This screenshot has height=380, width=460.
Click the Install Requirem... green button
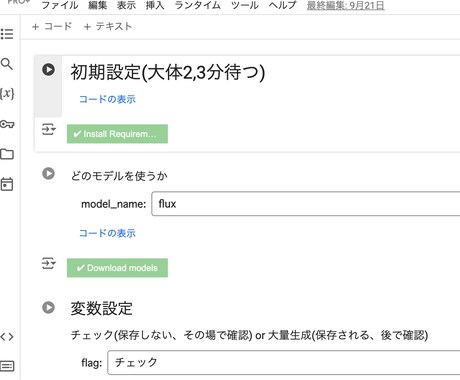click(x=117, y=134)
